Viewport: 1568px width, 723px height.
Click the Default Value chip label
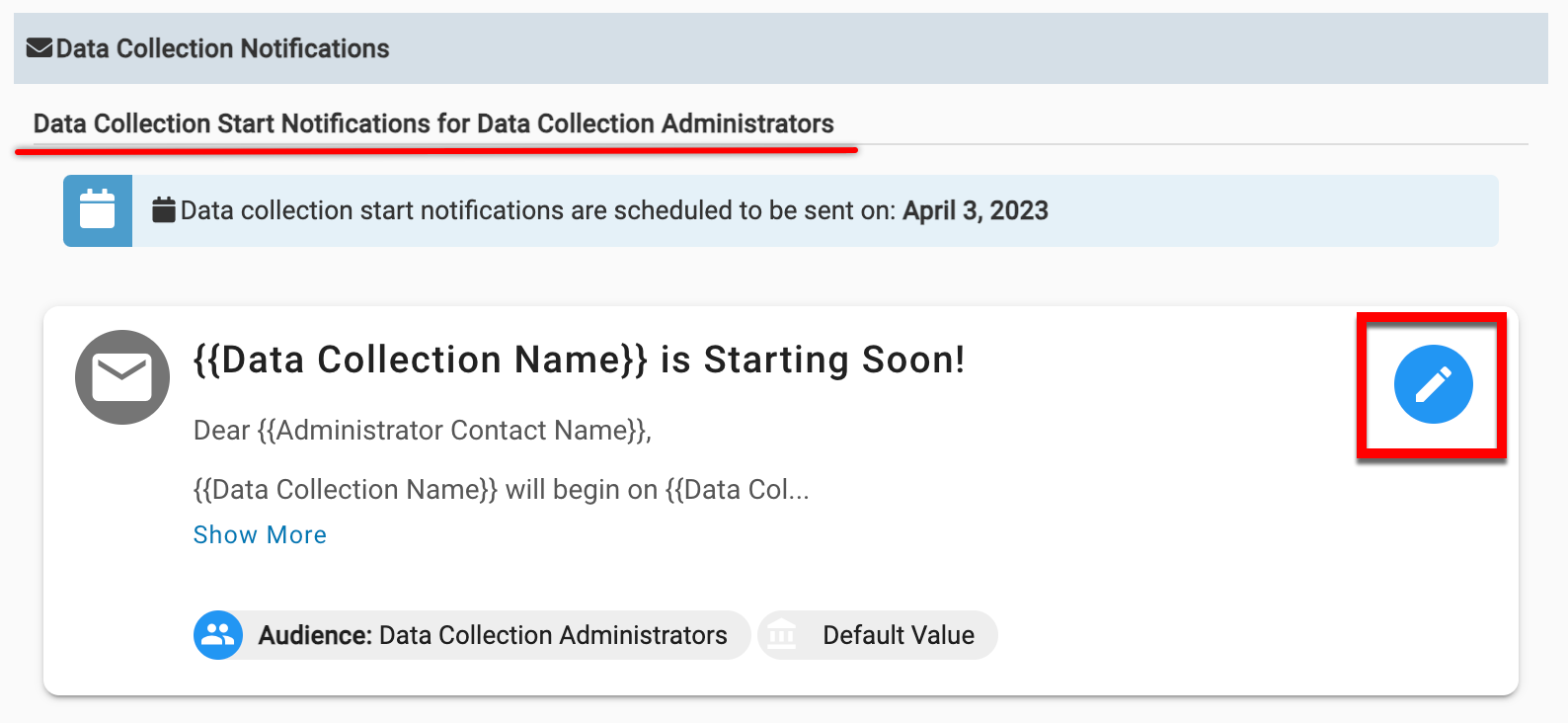899,635
